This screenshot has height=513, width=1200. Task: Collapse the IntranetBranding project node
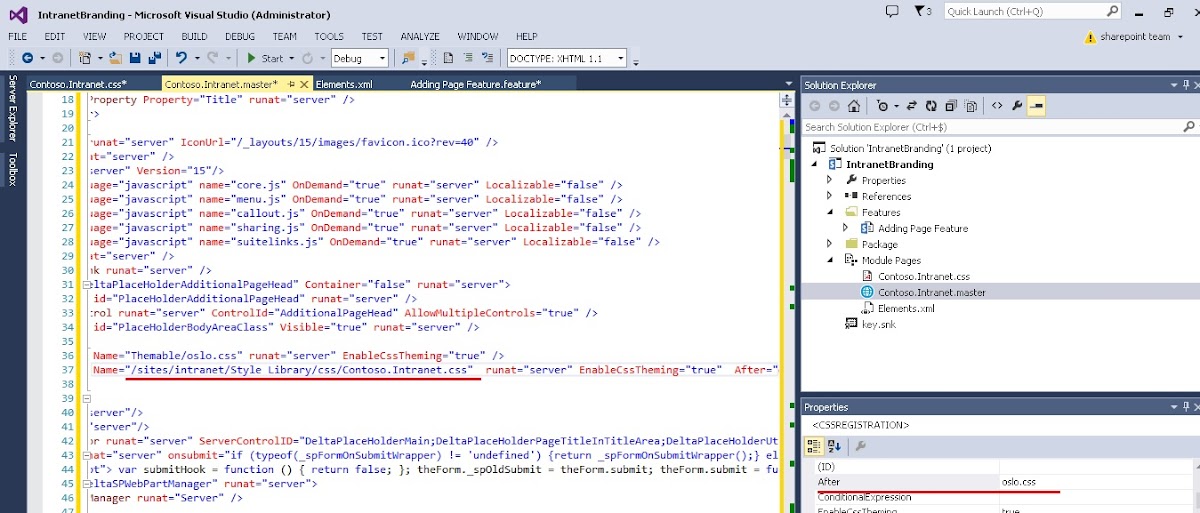(x=813, y=164)
